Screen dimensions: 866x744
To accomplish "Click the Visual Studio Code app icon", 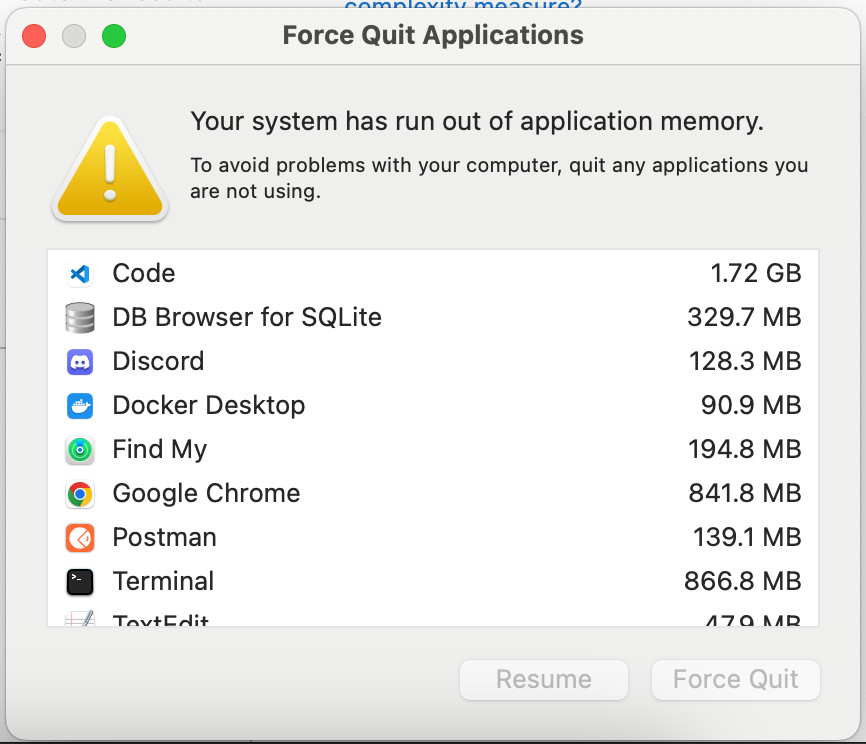I will [80, 273].
